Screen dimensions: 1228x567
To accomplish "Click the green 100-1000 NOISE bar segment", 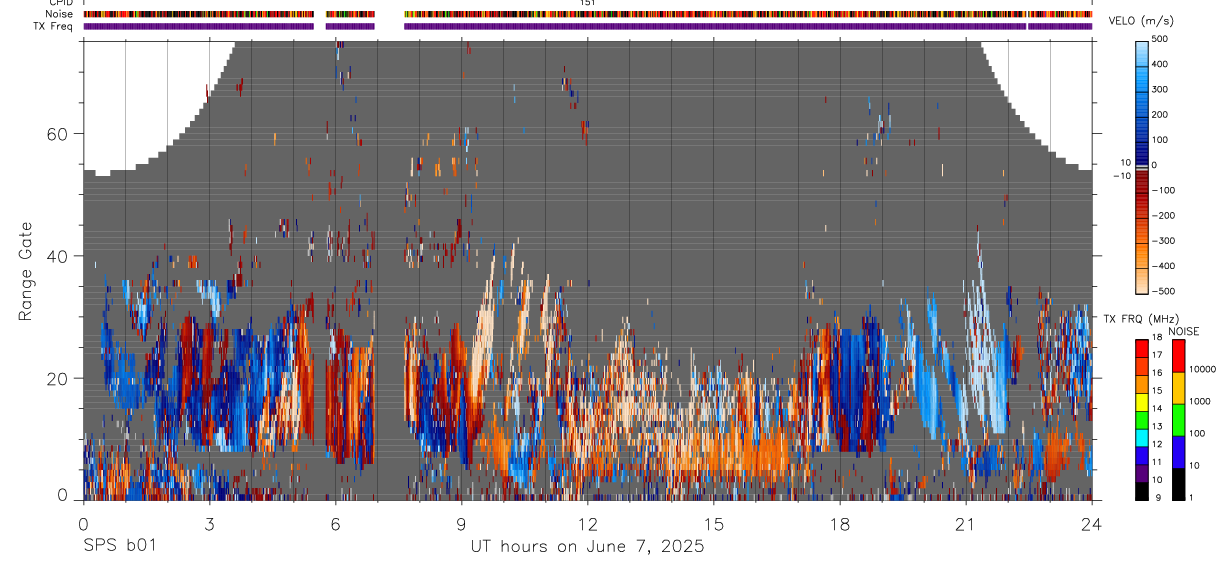I will [x=1178, y=420].
